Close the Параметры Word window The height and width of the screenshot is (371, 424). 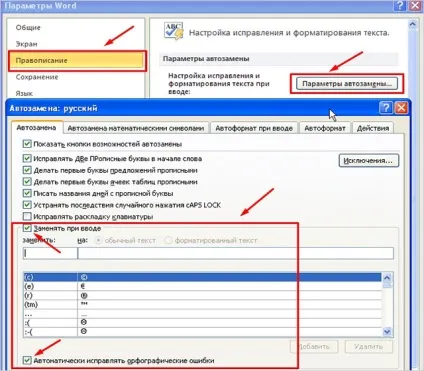pos(415,6)
